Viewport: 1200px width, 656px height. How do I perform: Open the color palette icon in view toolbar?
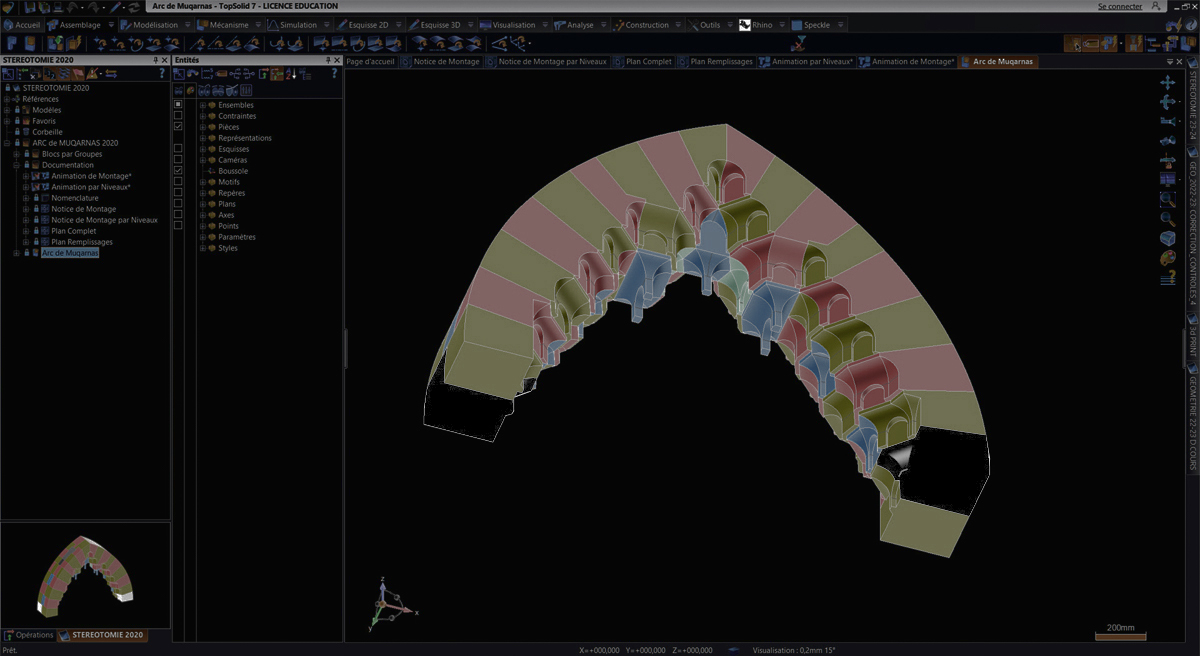click(1167, 258)
